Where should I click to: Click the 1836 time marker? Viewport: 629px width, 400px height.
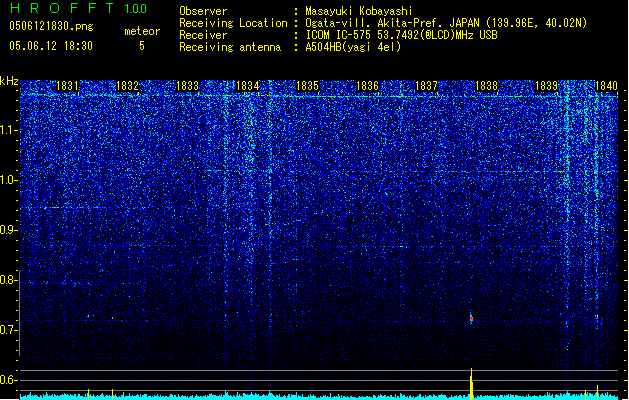367,86
